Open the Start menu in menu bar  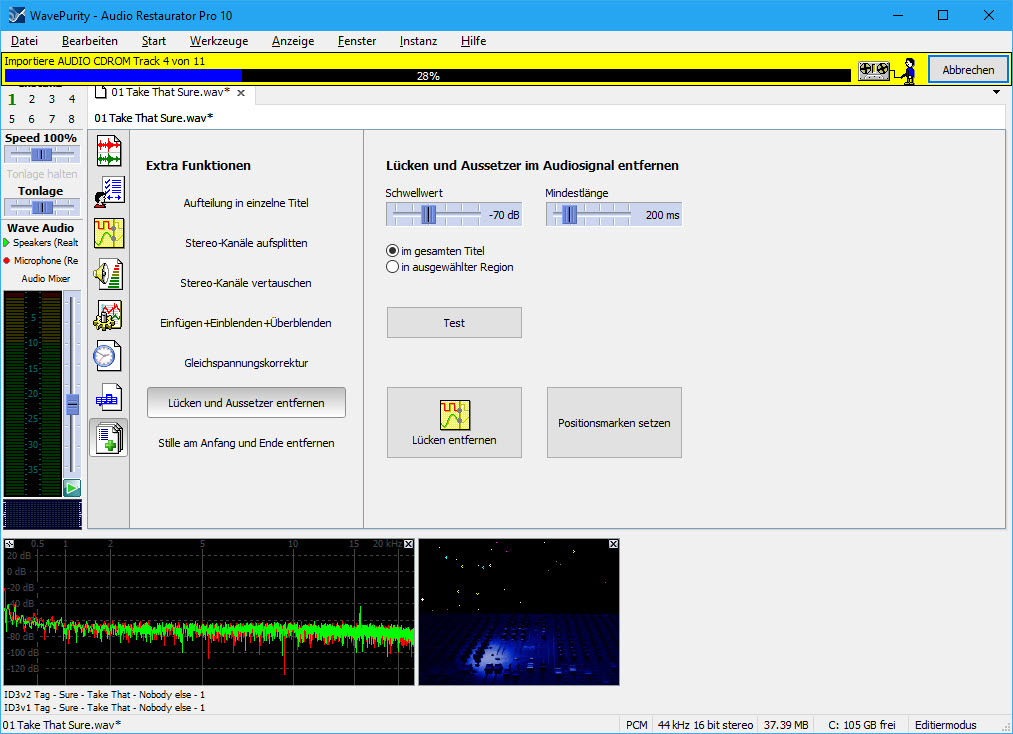[154, 41]
